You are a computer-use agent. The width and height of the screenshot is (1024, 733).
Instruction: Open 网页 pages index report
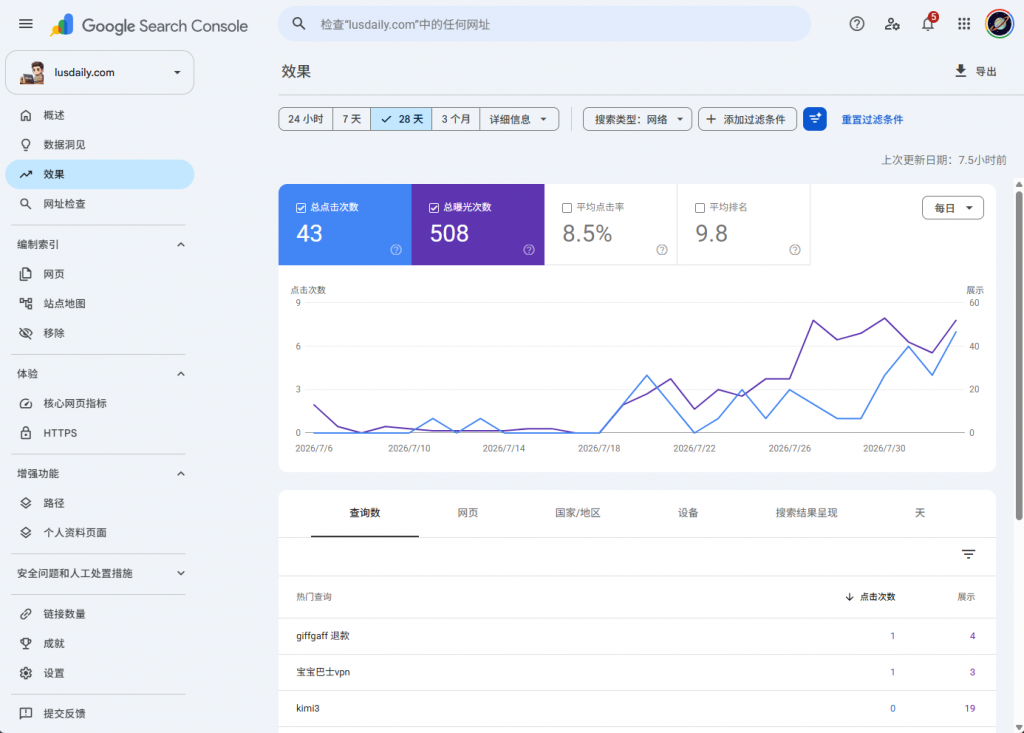[x=99, y=274]
